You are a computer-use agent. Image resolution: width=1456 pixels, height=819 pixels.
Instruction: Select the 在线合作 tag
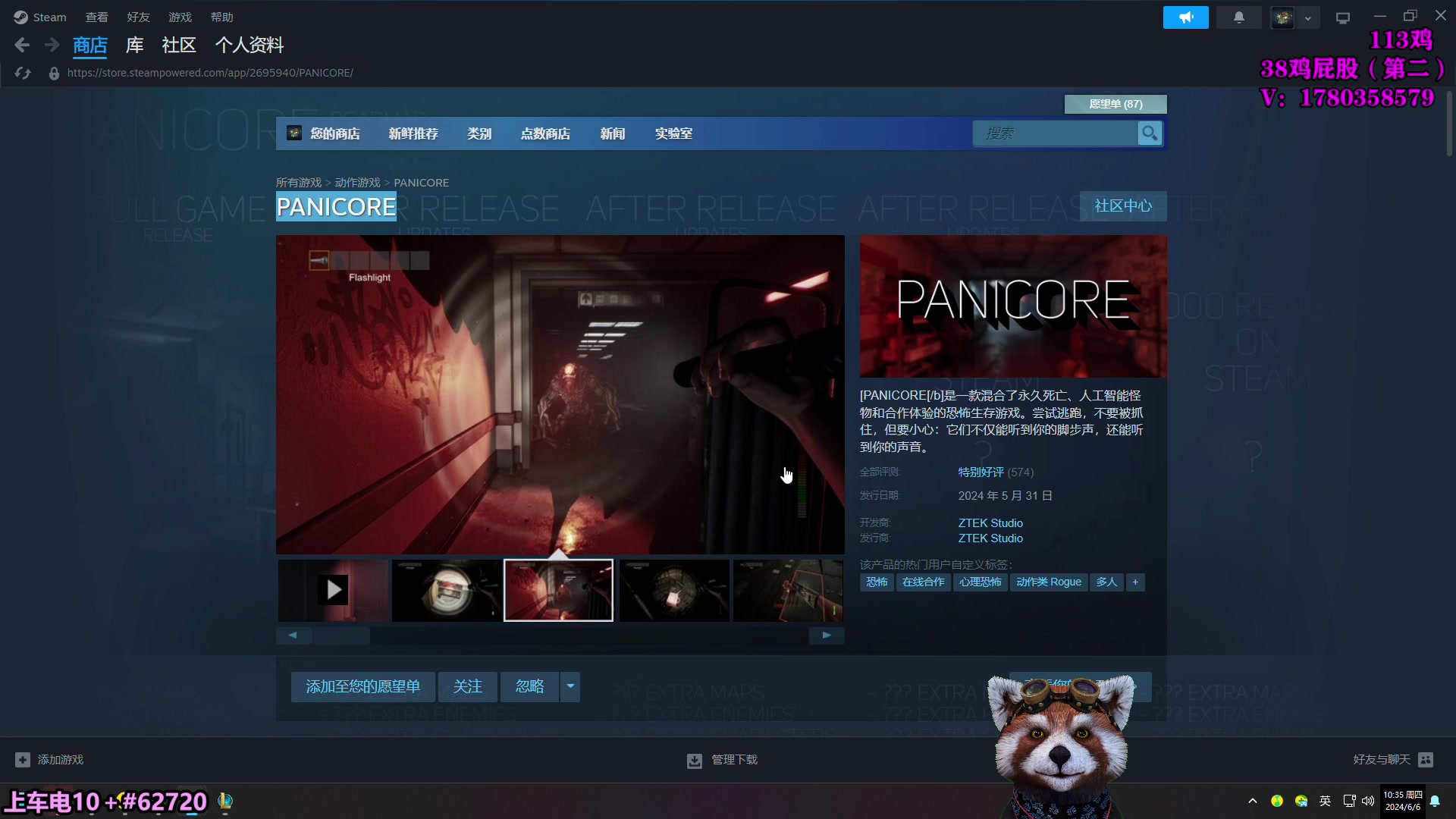[923, 582]
